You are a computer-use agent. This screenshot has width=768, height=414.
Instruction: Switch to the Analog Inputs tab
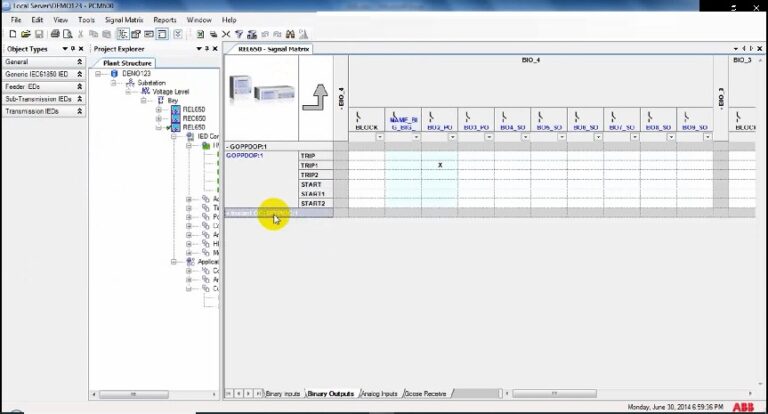tap(380, 393)
